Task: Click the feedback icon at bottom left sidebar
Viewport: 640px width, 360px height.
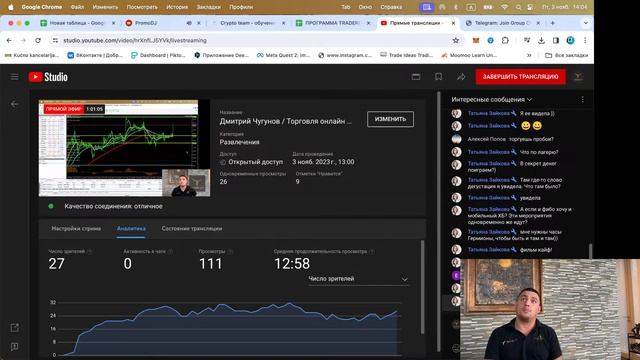Action: coord(14,347)
